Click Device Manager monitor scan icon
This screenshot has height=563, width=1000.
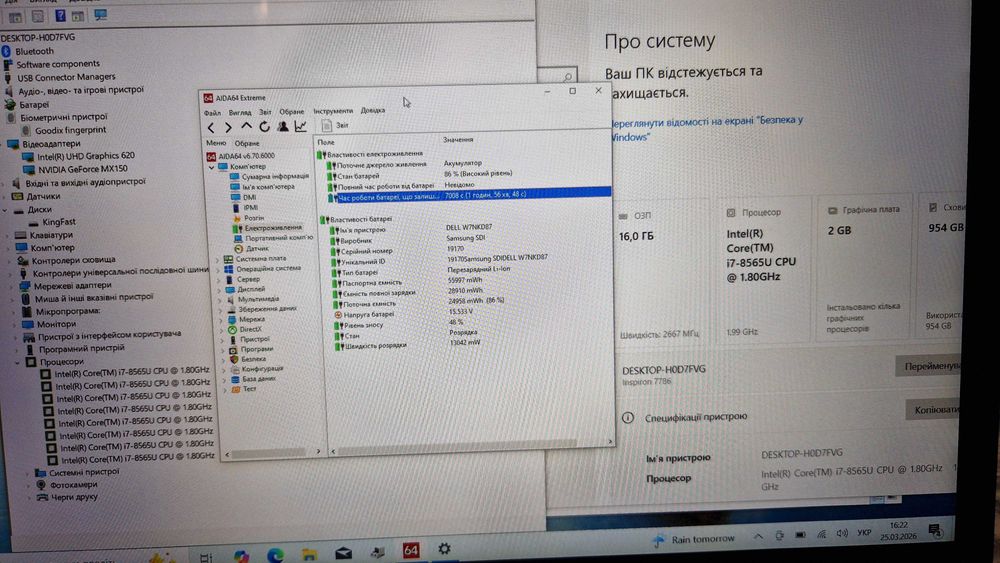pyautogui.click(x=101, y=15)
